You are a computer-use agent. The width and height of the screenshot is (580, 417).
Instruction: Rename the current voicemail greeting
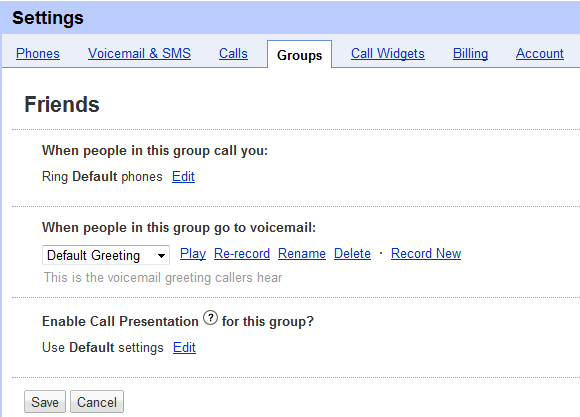(x=302, y=254)
